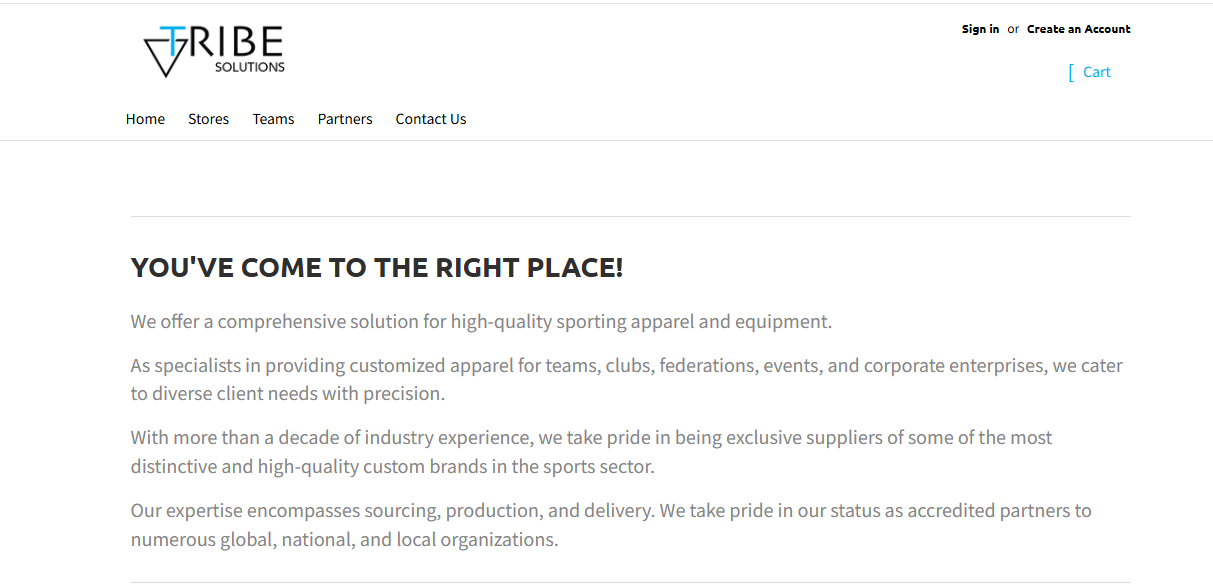Click the "You've come to the right place!" heading
This screenshot has width=1213, height=587.
point(377,268)
